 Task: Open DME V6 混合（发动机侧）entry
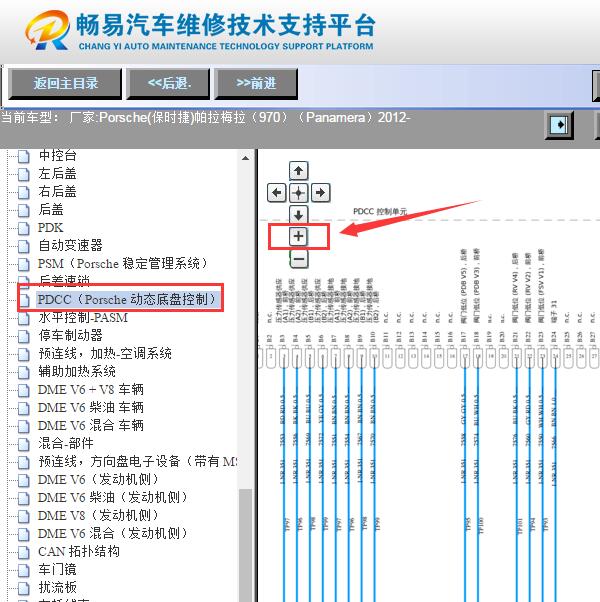point(113,533)
